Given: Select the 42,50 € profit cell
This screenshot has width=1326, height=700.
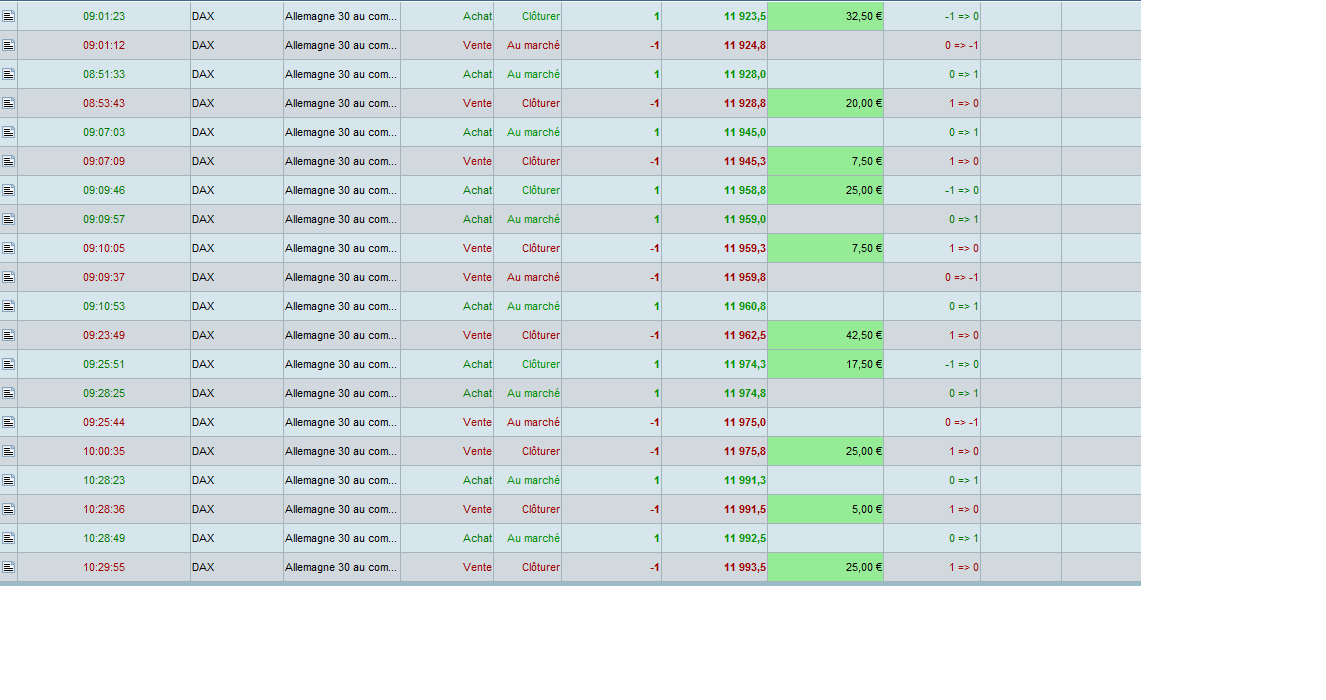Looking at the screenshot, I should (x=825, y=335).
